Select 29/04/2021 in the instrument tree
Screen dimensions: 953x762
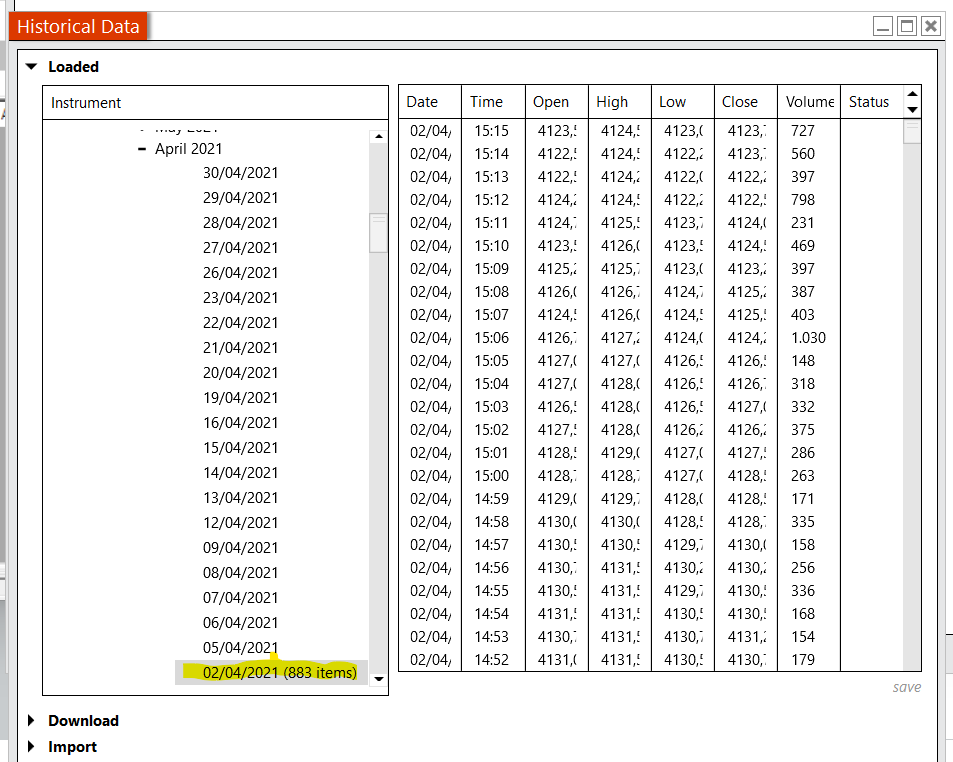tap(240, 198)
